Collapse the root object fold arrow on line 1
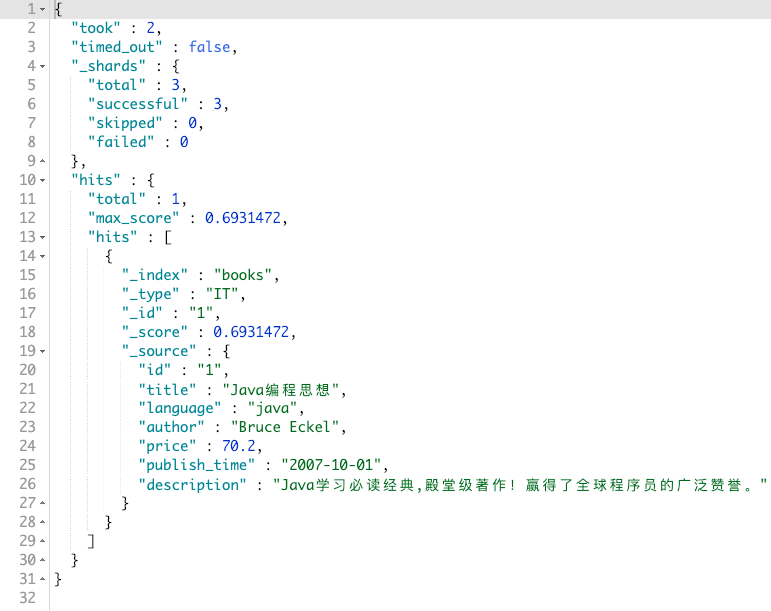Viewport: 771px width, 611px height. tap(43, 9)
